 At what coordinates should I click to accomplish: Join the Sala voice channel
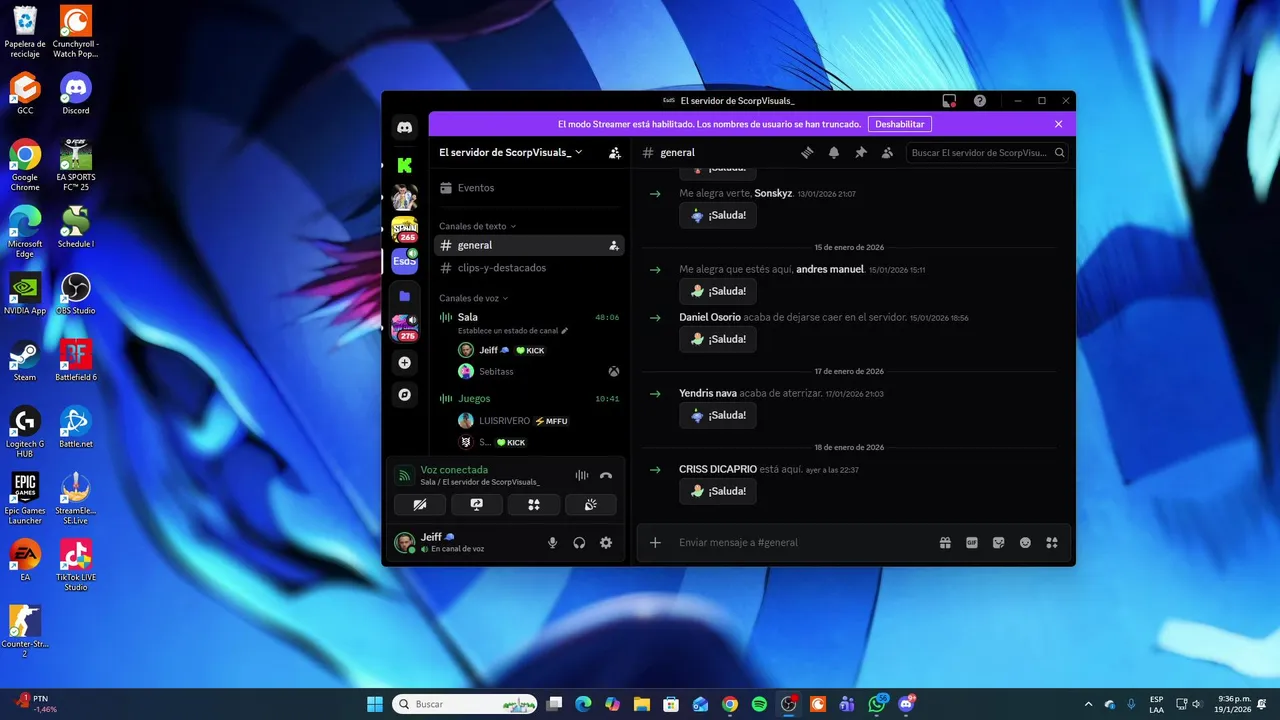[x=529, y=317]
